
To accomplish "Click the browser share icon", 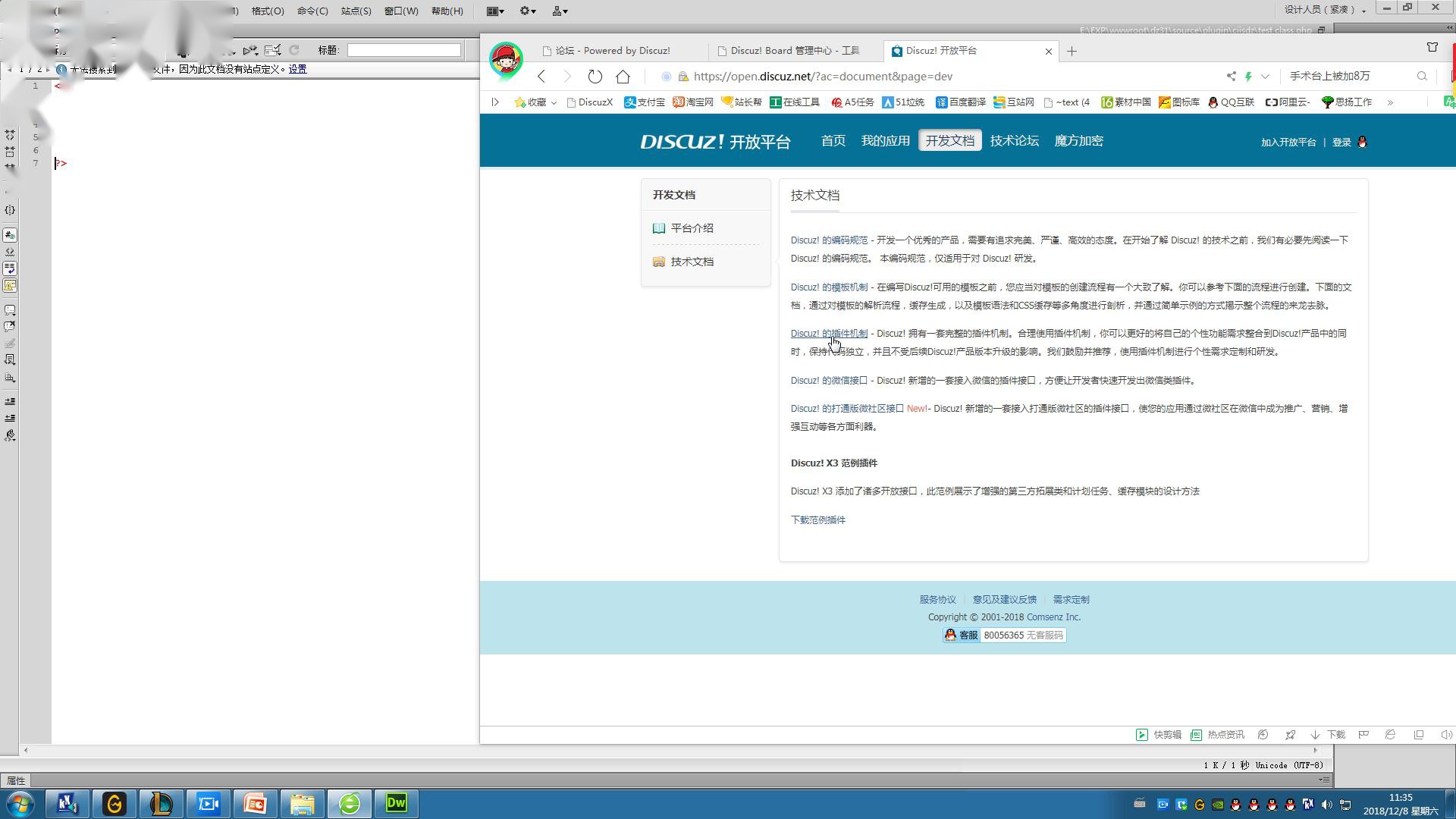I will coord(1231,77).
